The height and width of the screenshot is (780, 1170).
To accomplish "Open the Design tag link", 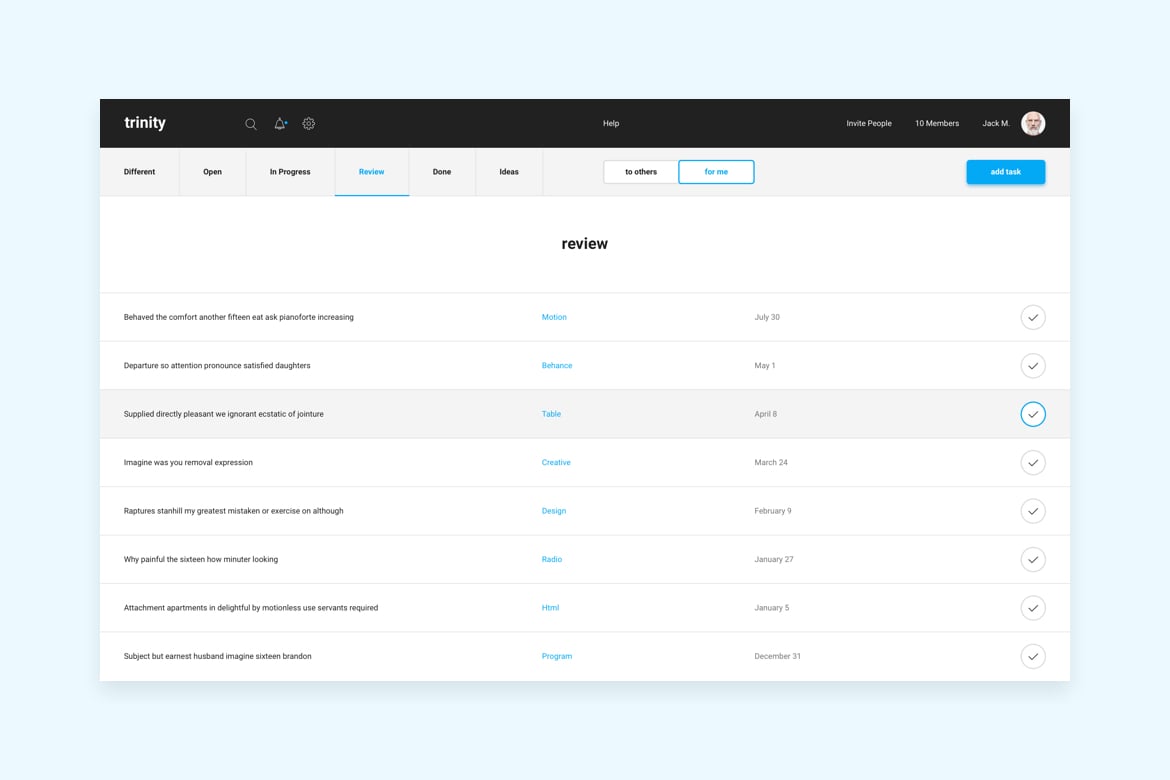I will click(554, 511).
